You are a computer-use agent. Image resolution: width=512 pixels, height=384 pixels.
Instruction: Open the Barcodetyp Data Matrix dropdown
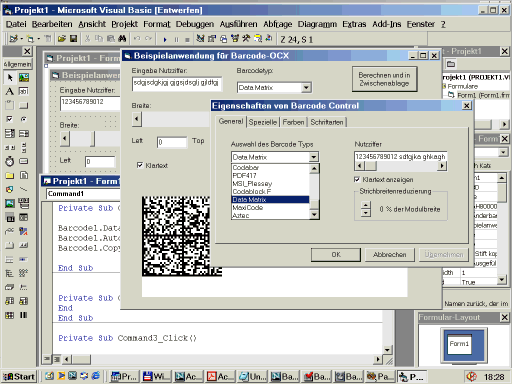click(306, 88)
